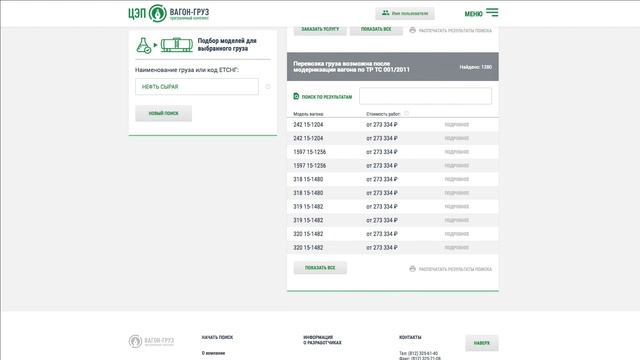Open Подробнее for upper 318 15-1480 row
640x360 pixels.
click(x=457, y=180)
